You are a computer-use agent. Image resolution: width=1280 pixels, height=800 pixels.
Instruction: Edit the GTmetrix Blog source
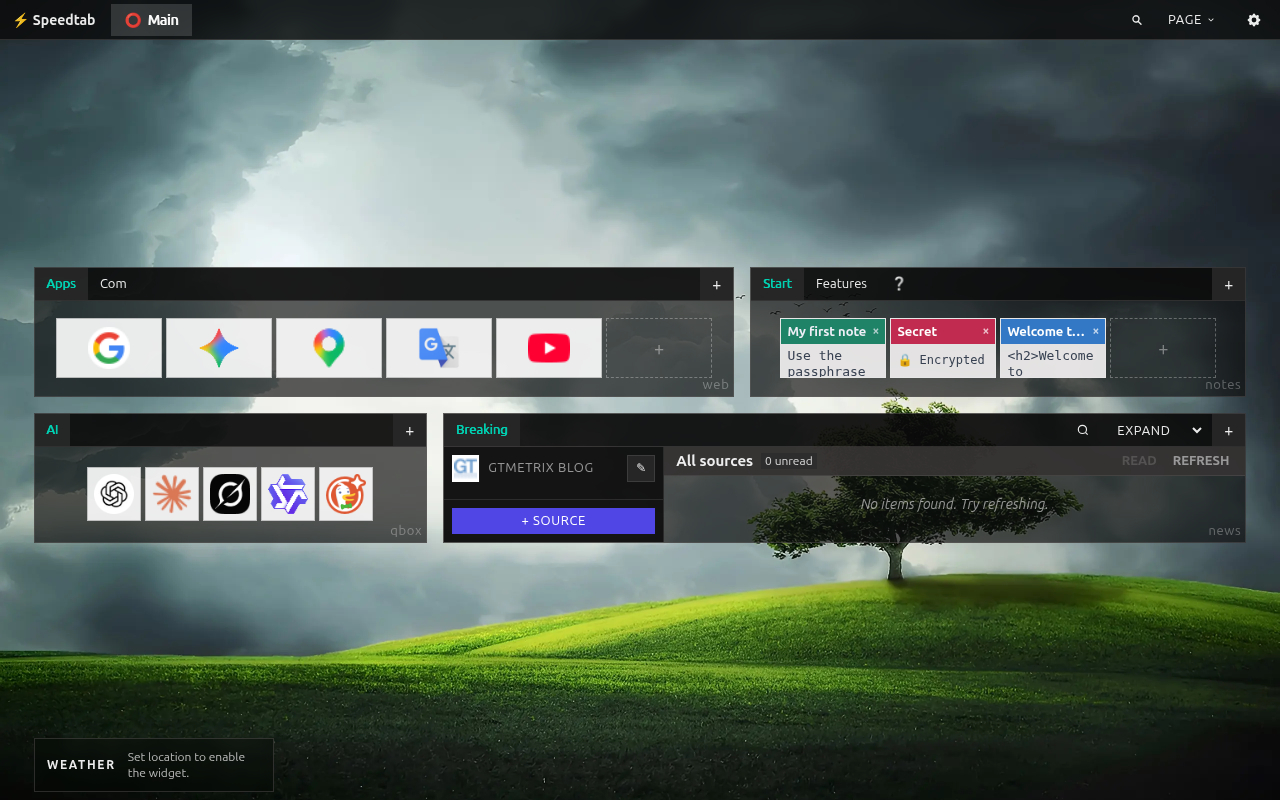pos(641,468)
